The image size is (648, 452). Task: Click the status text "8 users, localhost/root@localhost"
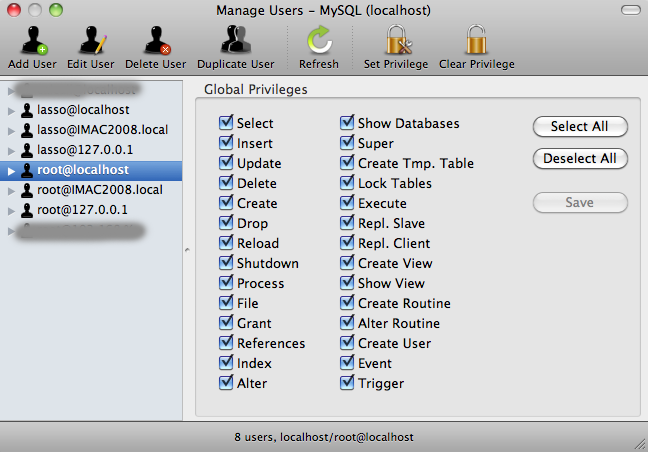point(324,437)
